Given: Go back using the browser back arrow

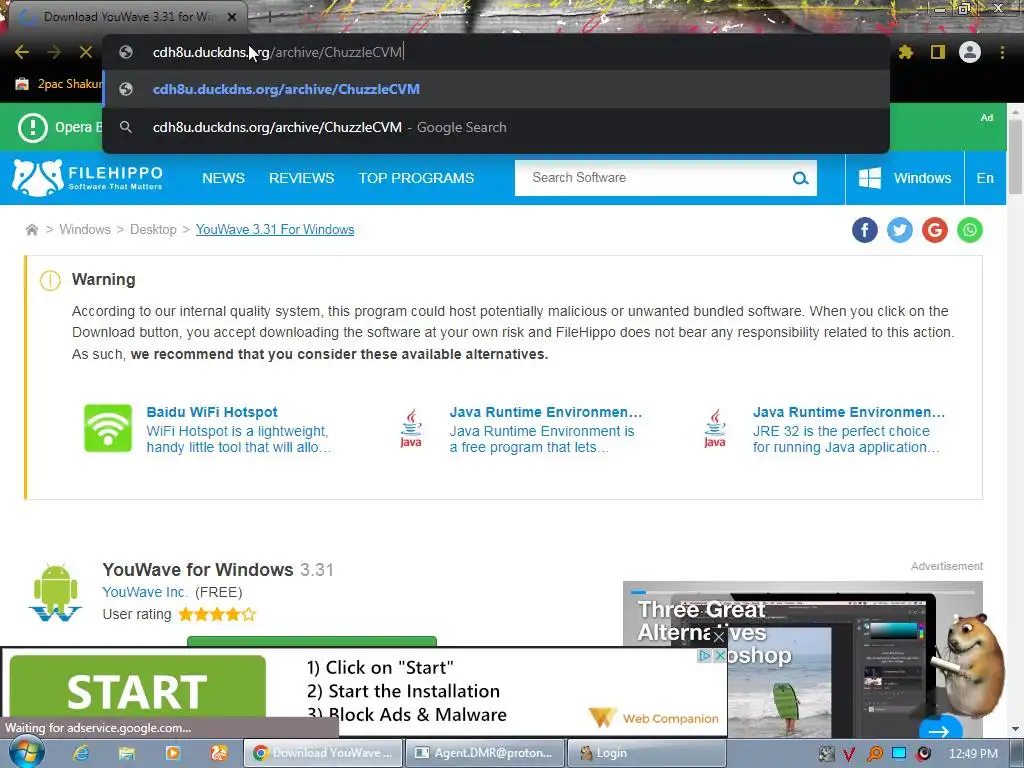Looking at the screenshot, I should [22, 52].
